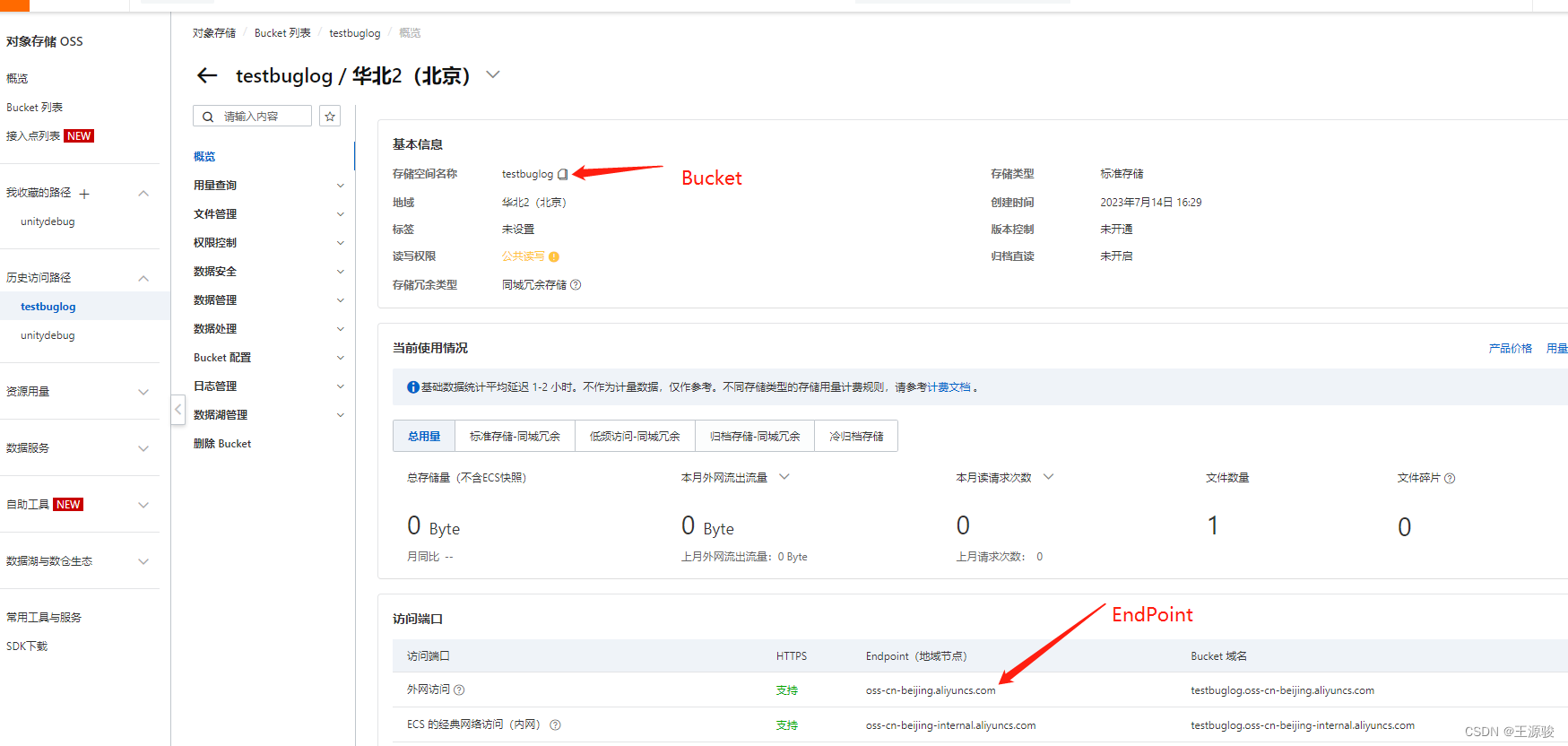
Task: Select oss-cn-beijing-internal.aliyuncs.com endpoint text
Action: 951,725
